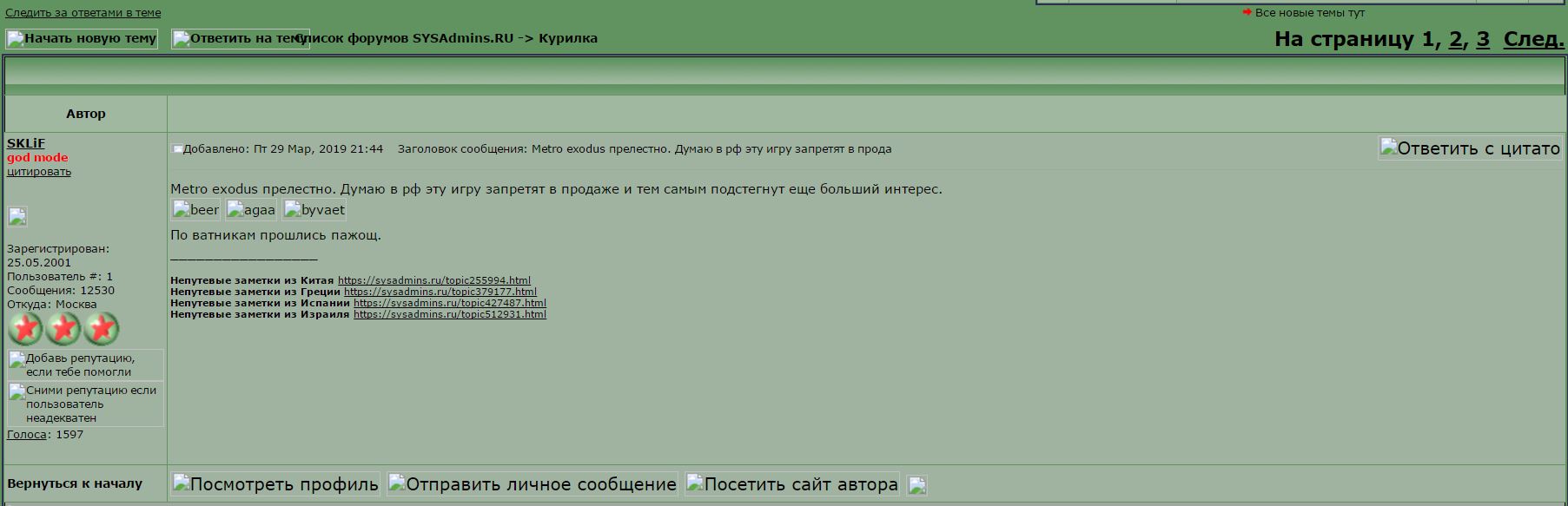Click the current page number 1
Viewport: 1568px width, 506px height.
click(1427, 39)
